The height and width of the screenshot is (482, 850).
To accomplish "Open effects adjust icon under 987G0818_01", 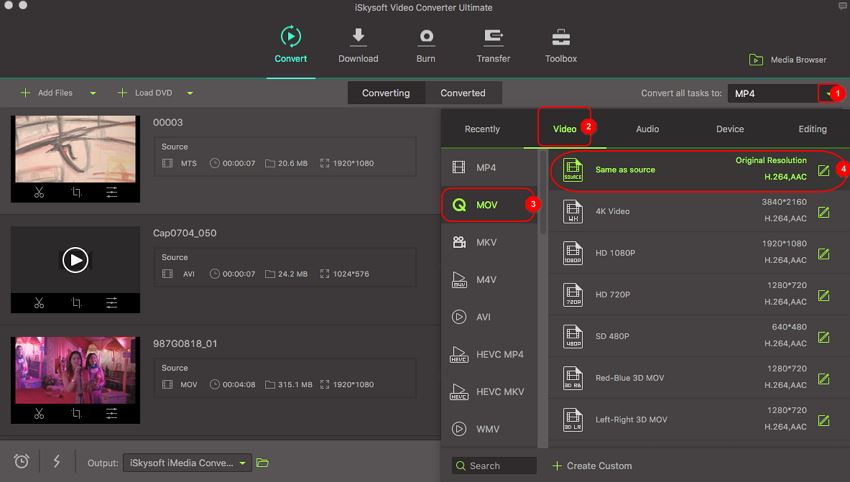I will [112, 413].
